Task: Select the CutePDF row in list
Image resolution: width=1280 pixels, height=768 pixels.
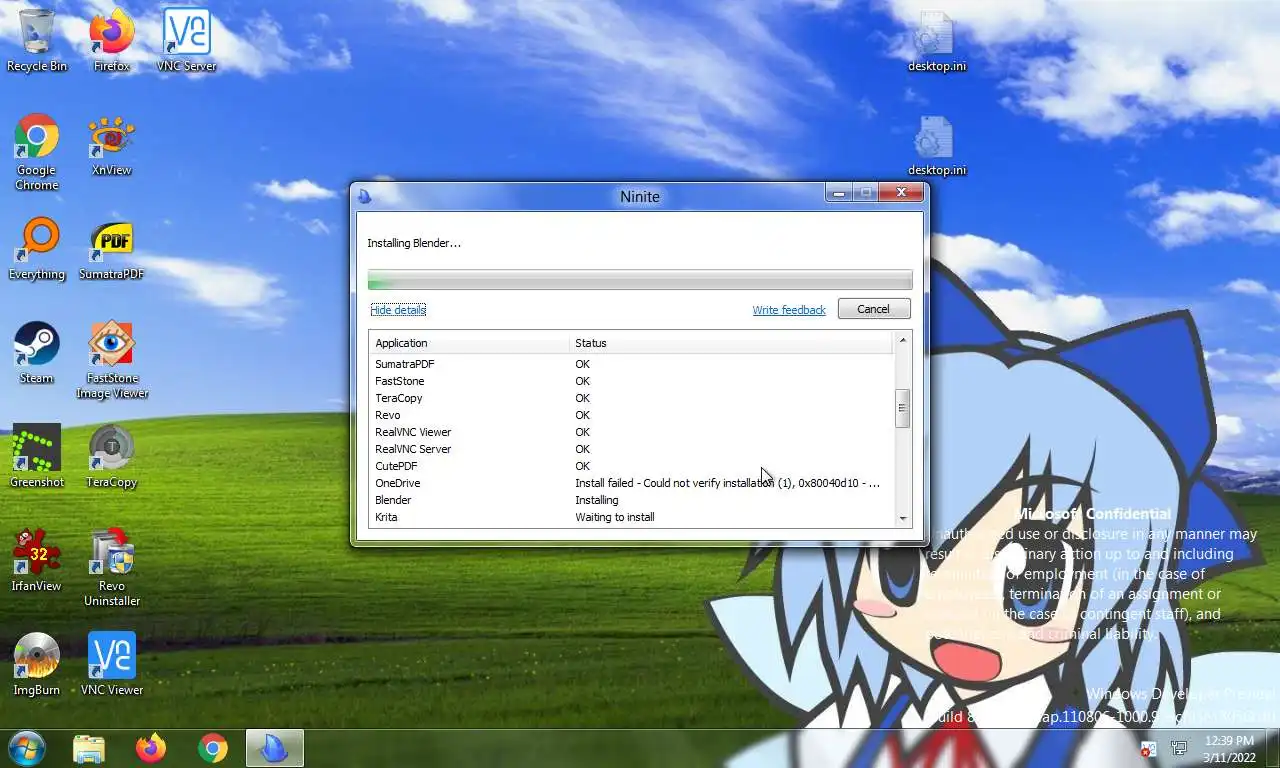Action: click(630, 466)
